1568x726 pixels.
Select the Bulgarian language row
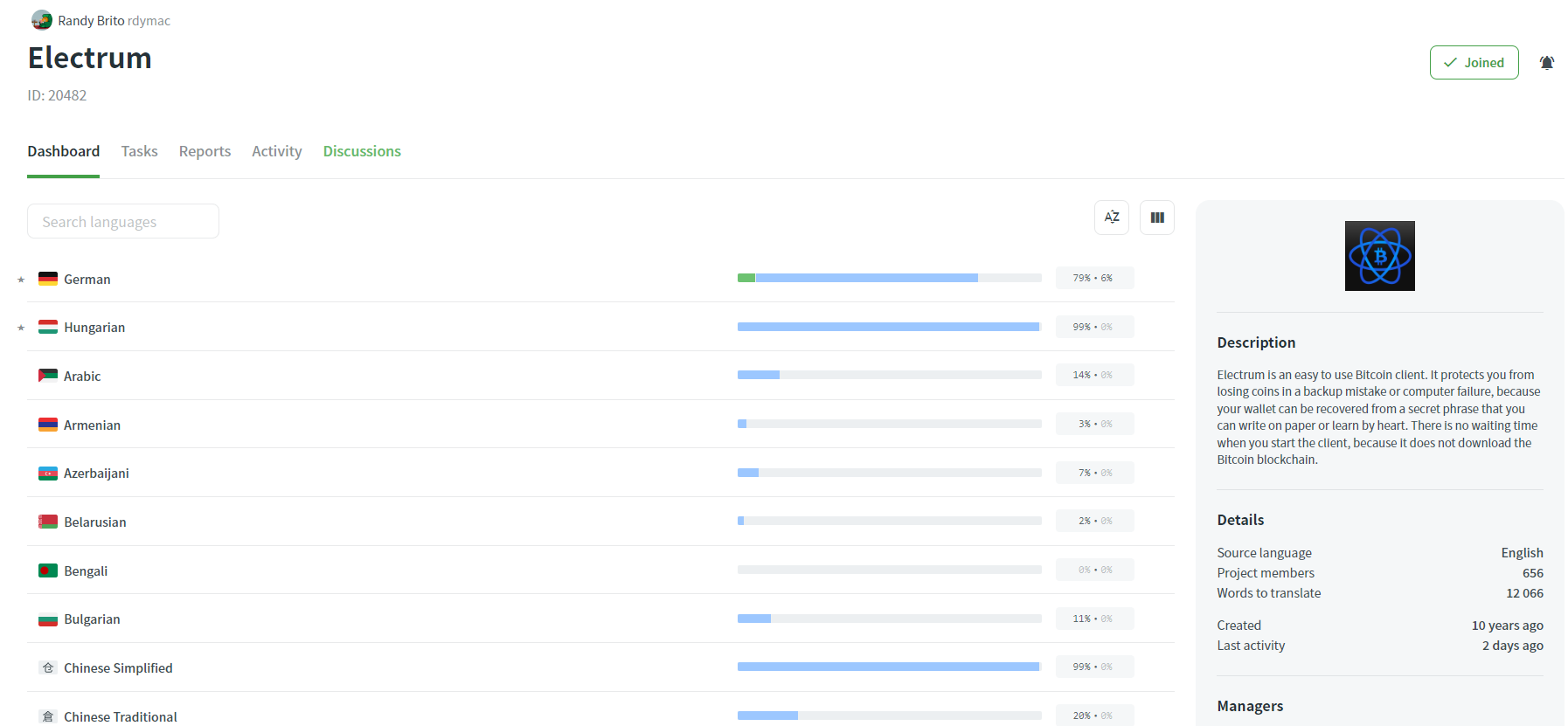coord(92,619)
